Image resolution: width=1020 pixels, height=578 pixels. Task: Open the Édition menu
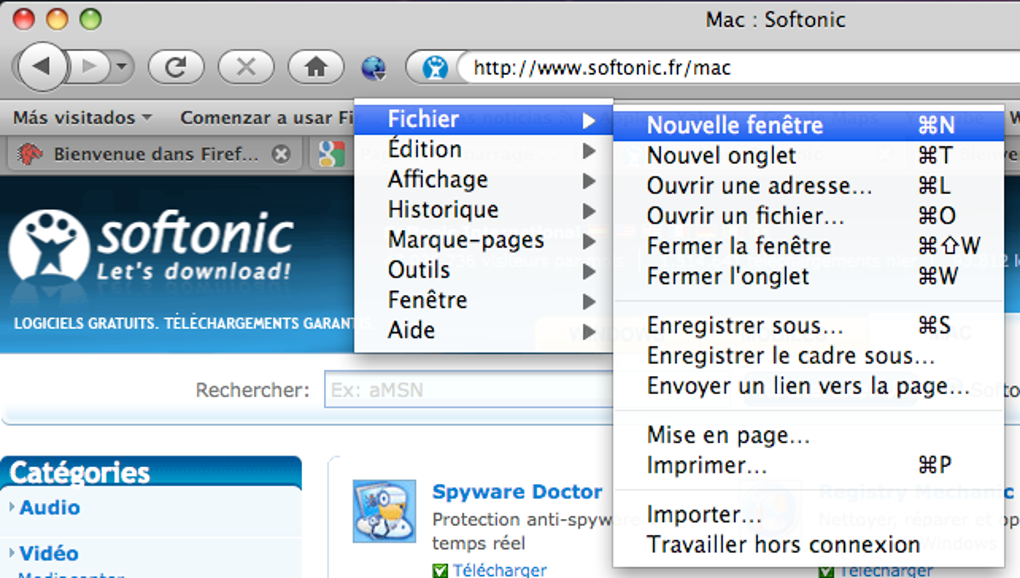pyautogui.click(x=424, y=148)
